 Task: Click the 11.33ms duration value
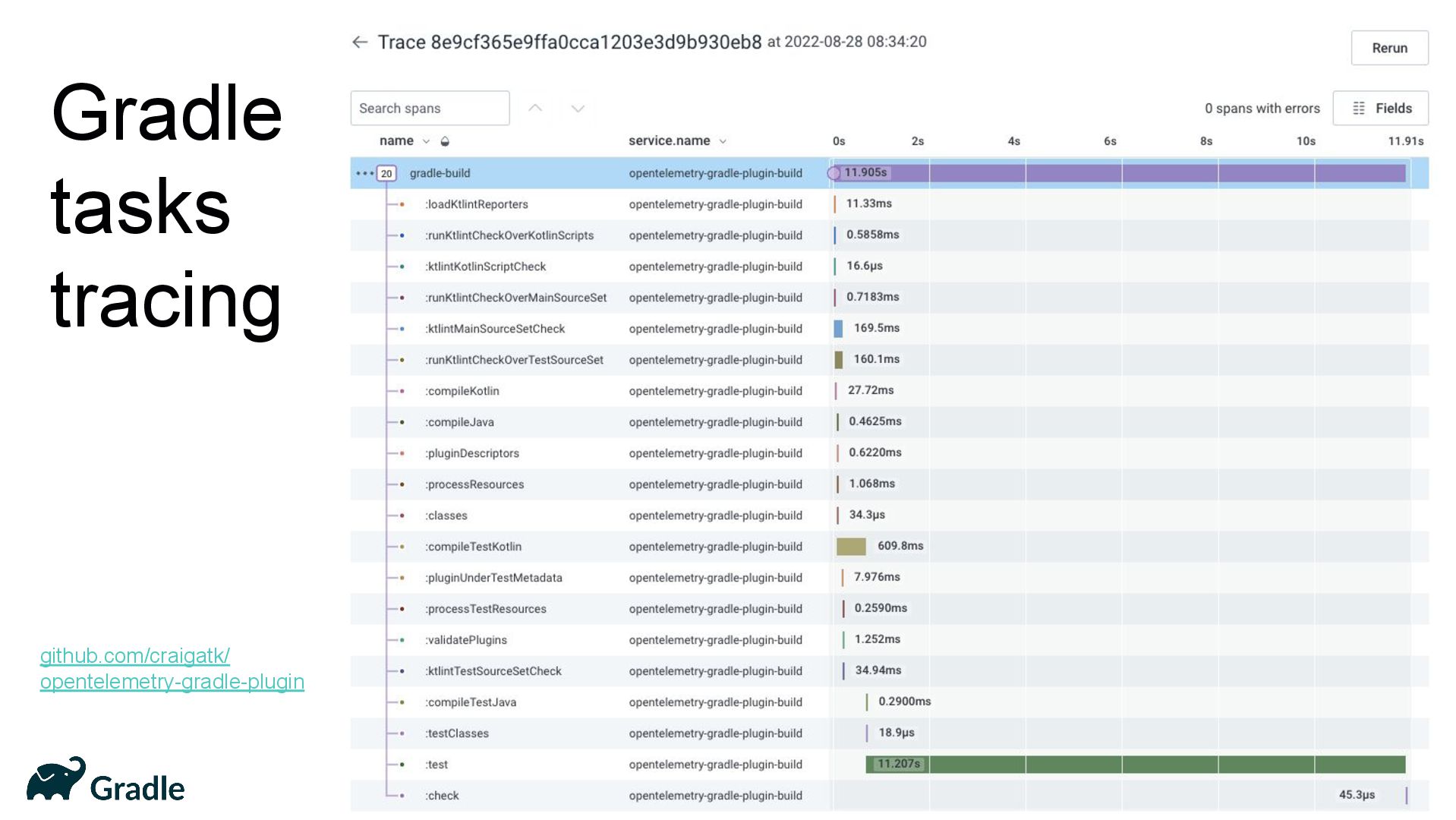(x=869, y=203)
